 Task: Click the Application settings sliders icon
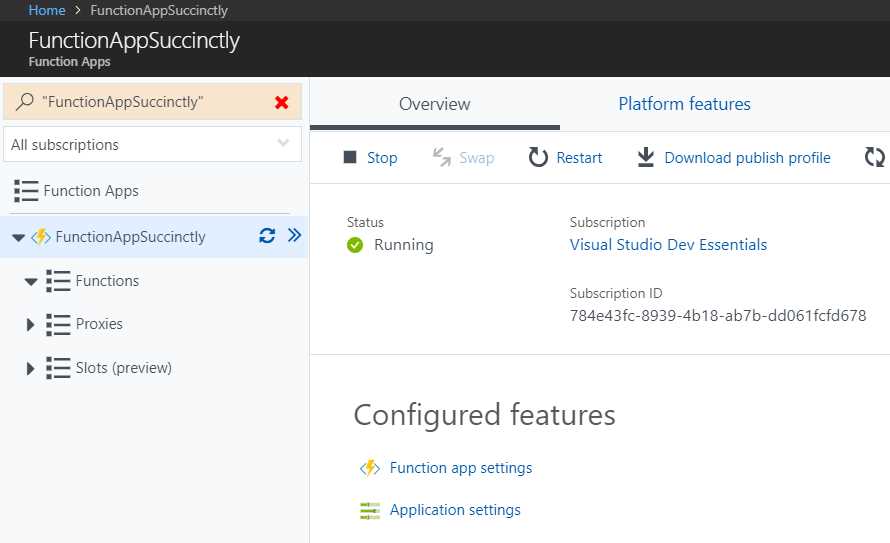pyautogui.click(x=370, y=511)
